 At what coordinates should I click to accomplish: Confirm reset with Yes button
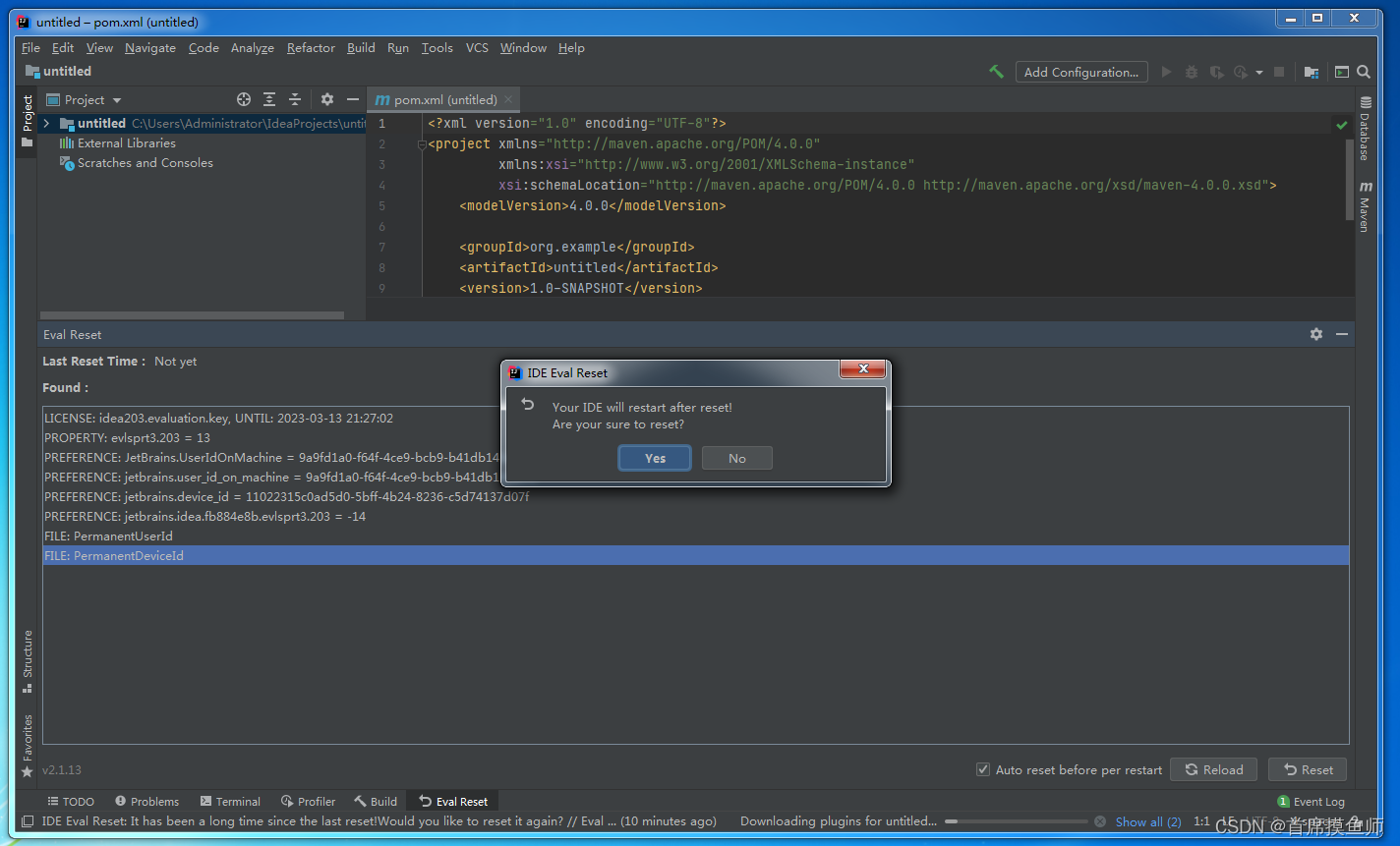pyautogui.click(x=655, y=458)
